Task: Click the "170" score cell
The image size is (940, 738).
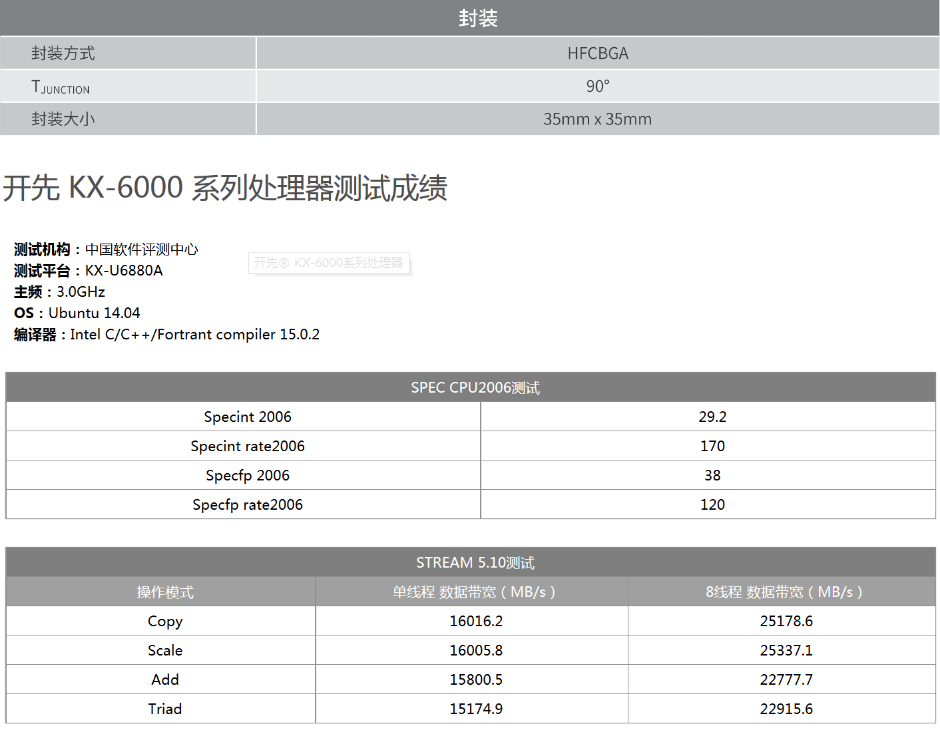Action: (708, 446)
